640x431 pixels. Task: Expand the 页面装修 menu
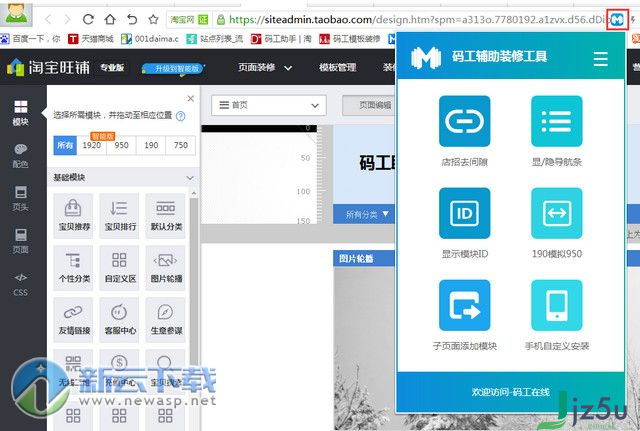(x=265, y=67)
